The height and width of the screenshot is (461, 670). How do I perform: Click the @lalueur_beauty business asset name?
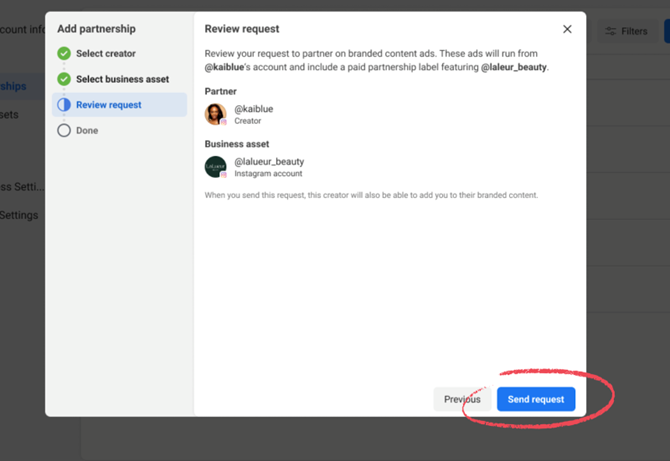[x=269, y=161]
